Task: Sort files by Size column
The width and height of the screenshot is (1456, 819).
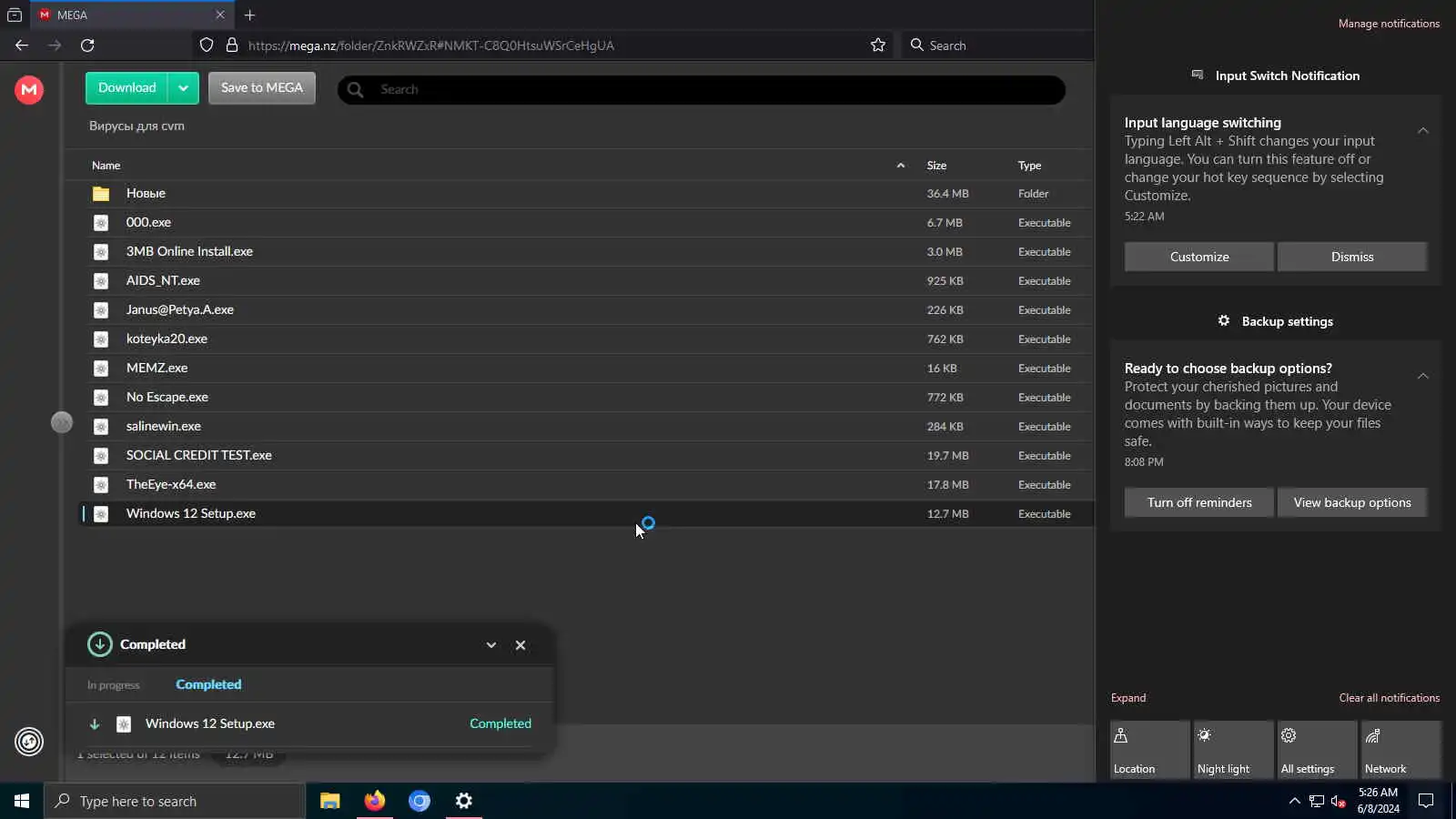Action: (x=936, y=166)
